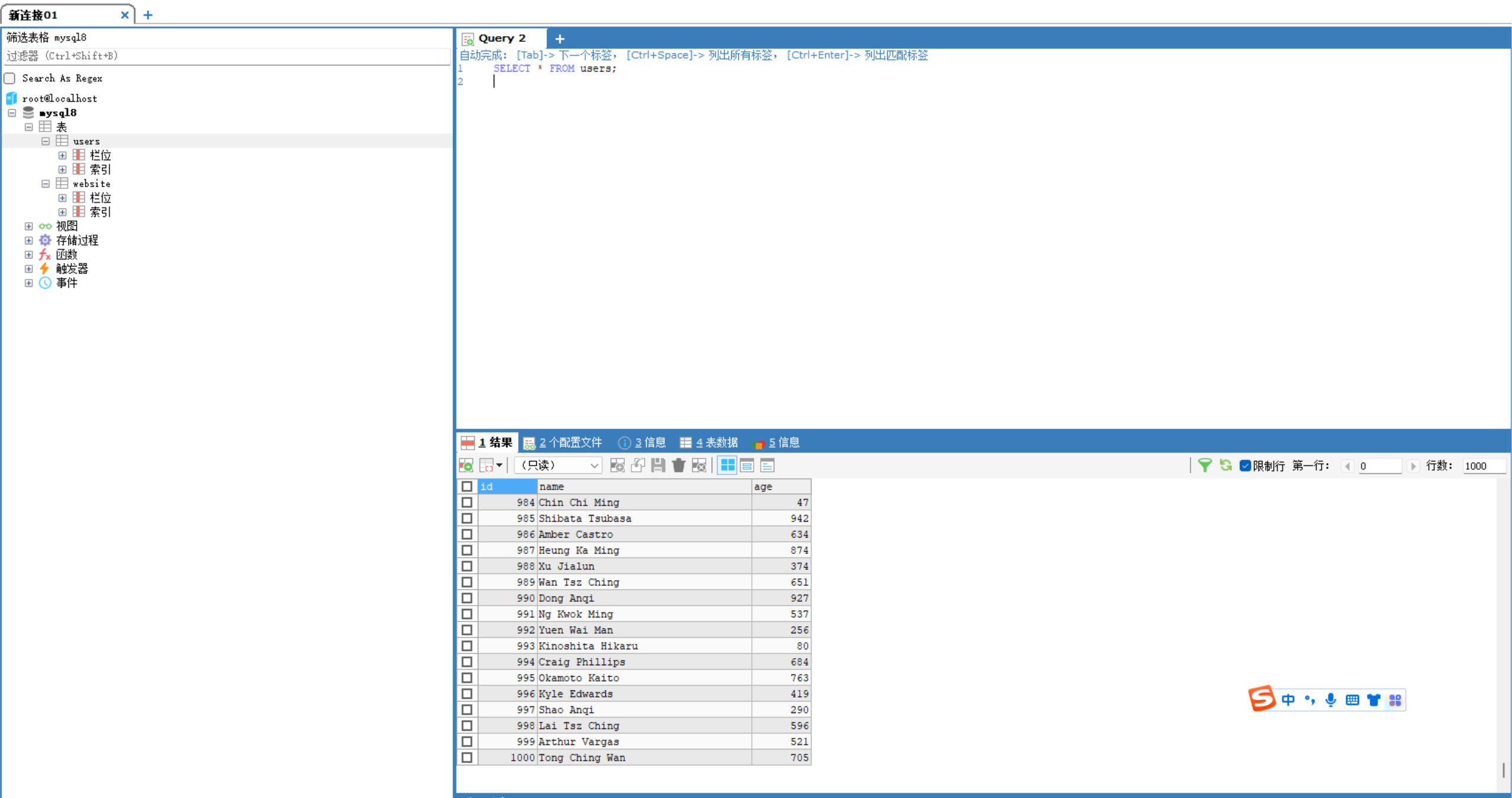Image resolution: width=1512 pixels, height=798 pixels.
Task: Open the 2 个配置文件 tab
Action: click(x=563, y=442)
